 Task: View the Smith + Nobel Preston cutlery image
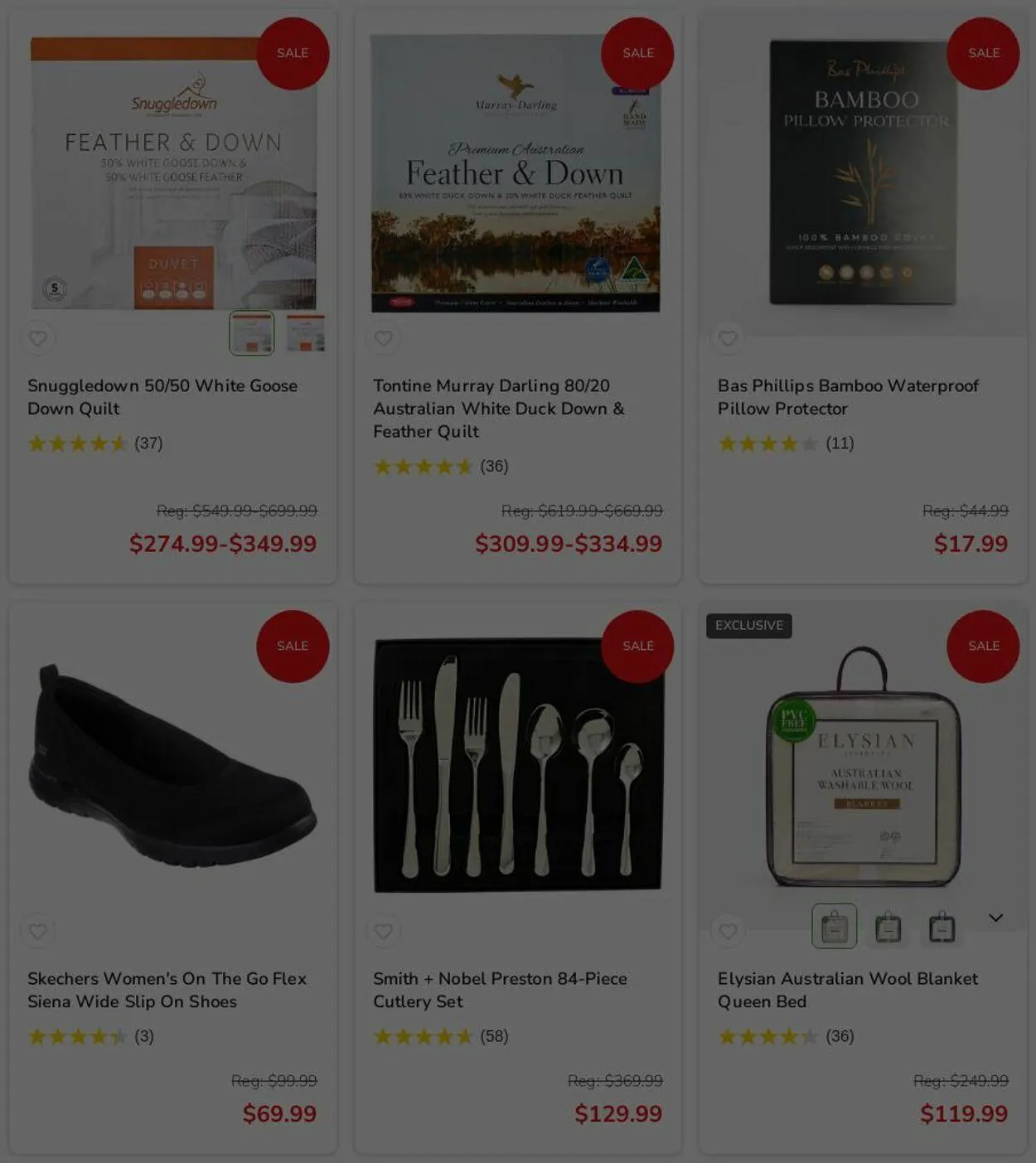(x=518, y=765)
